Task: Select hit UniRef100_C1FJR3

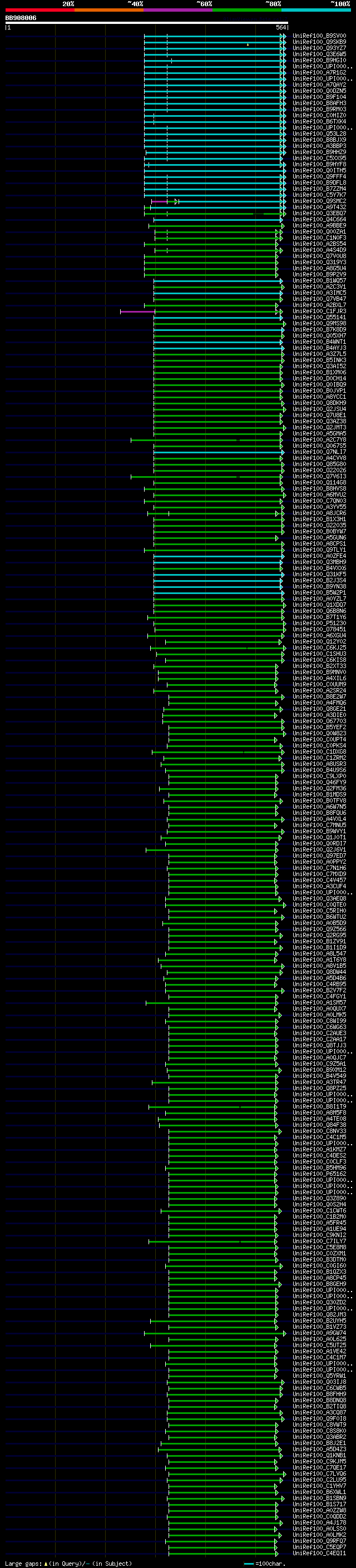Action: (319, 311)
